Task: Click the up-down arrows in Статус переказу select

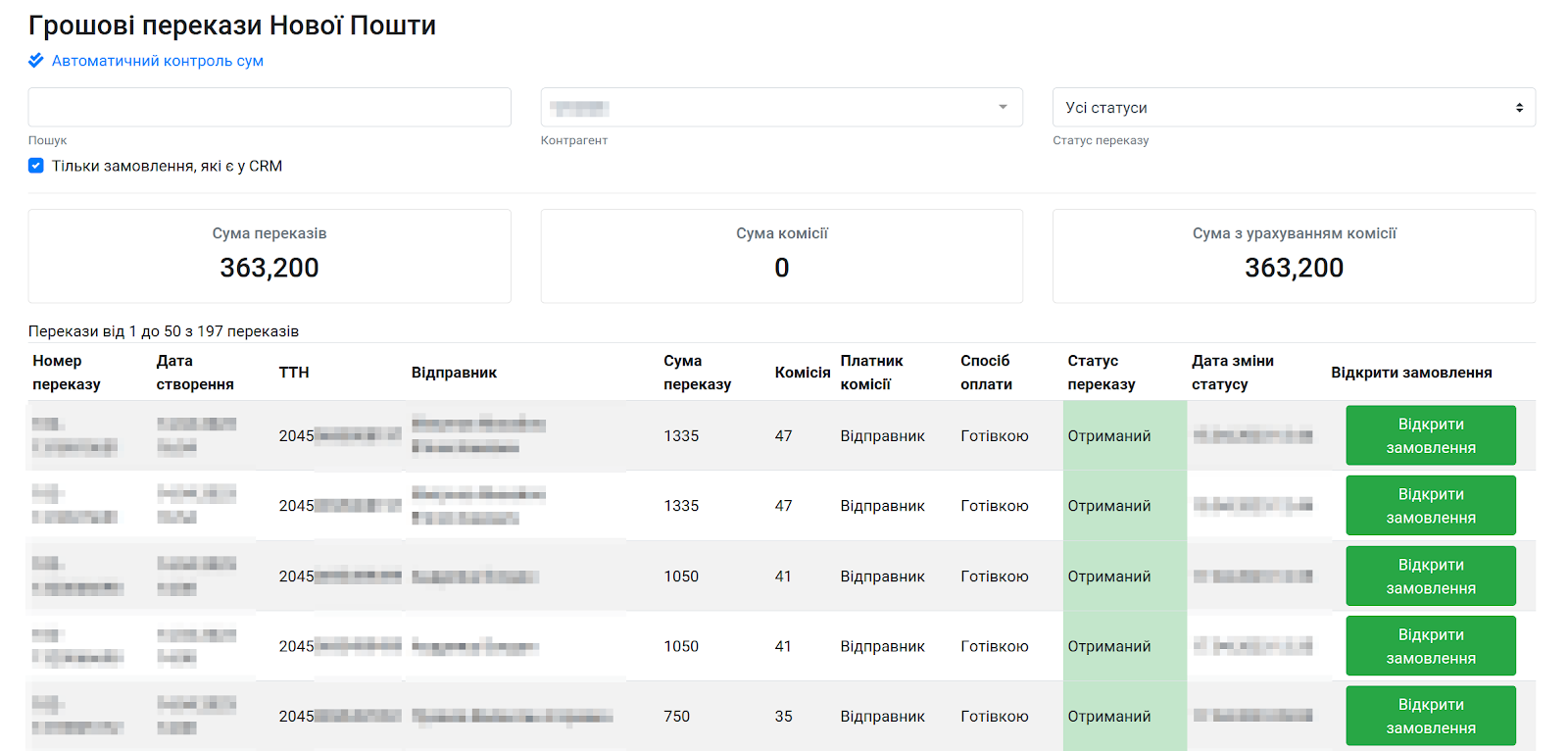Action: (1519, 108)
